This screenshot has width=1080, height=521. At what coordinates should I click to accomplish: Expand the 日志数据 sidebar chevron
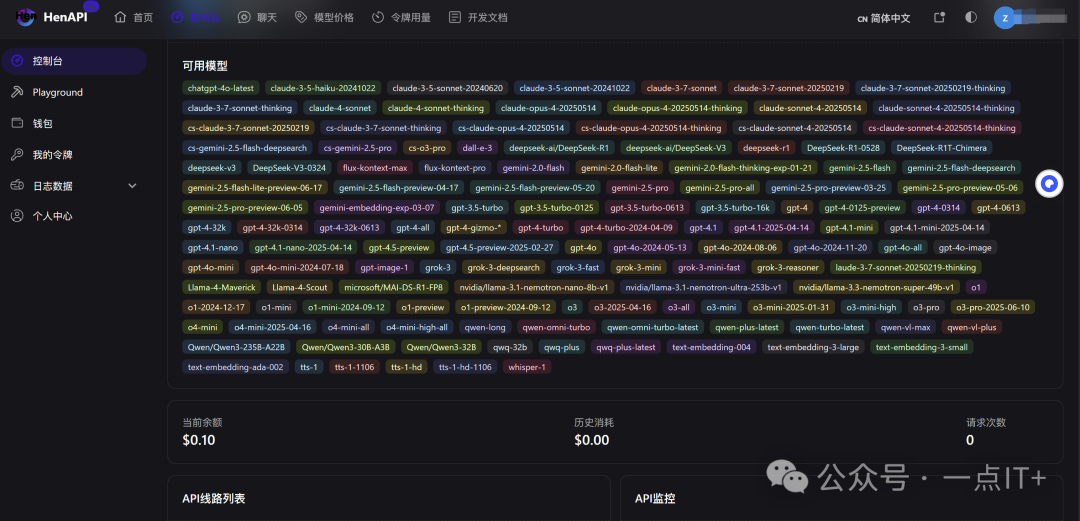tap(133, 186)
